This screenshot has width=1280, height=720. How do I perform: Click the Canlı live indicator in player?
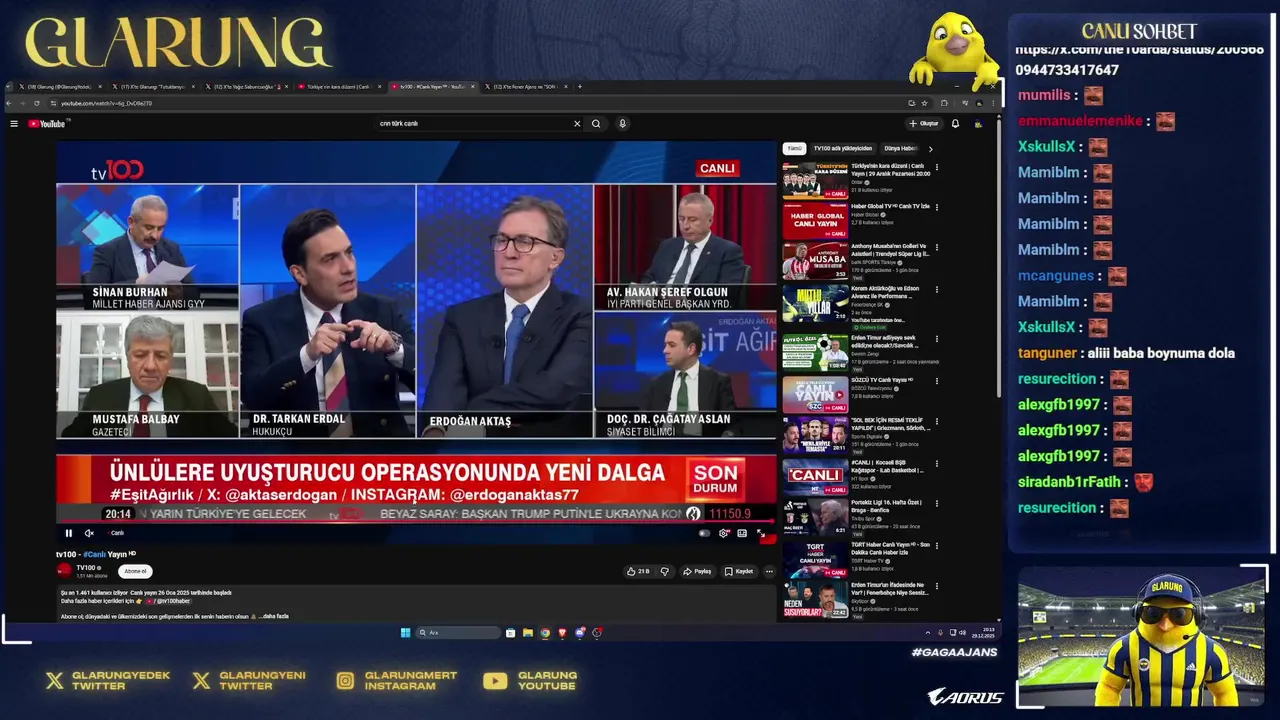(x=115, y=533)
